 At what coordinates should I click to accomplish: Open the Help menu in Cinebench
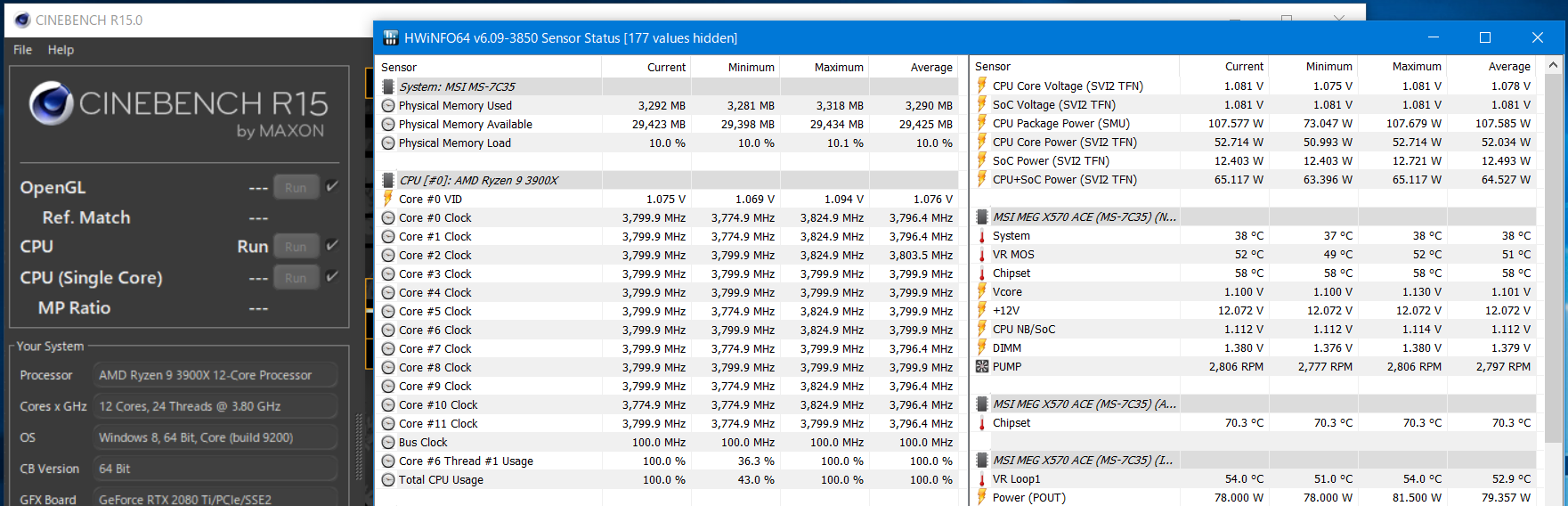click(61, 50)
